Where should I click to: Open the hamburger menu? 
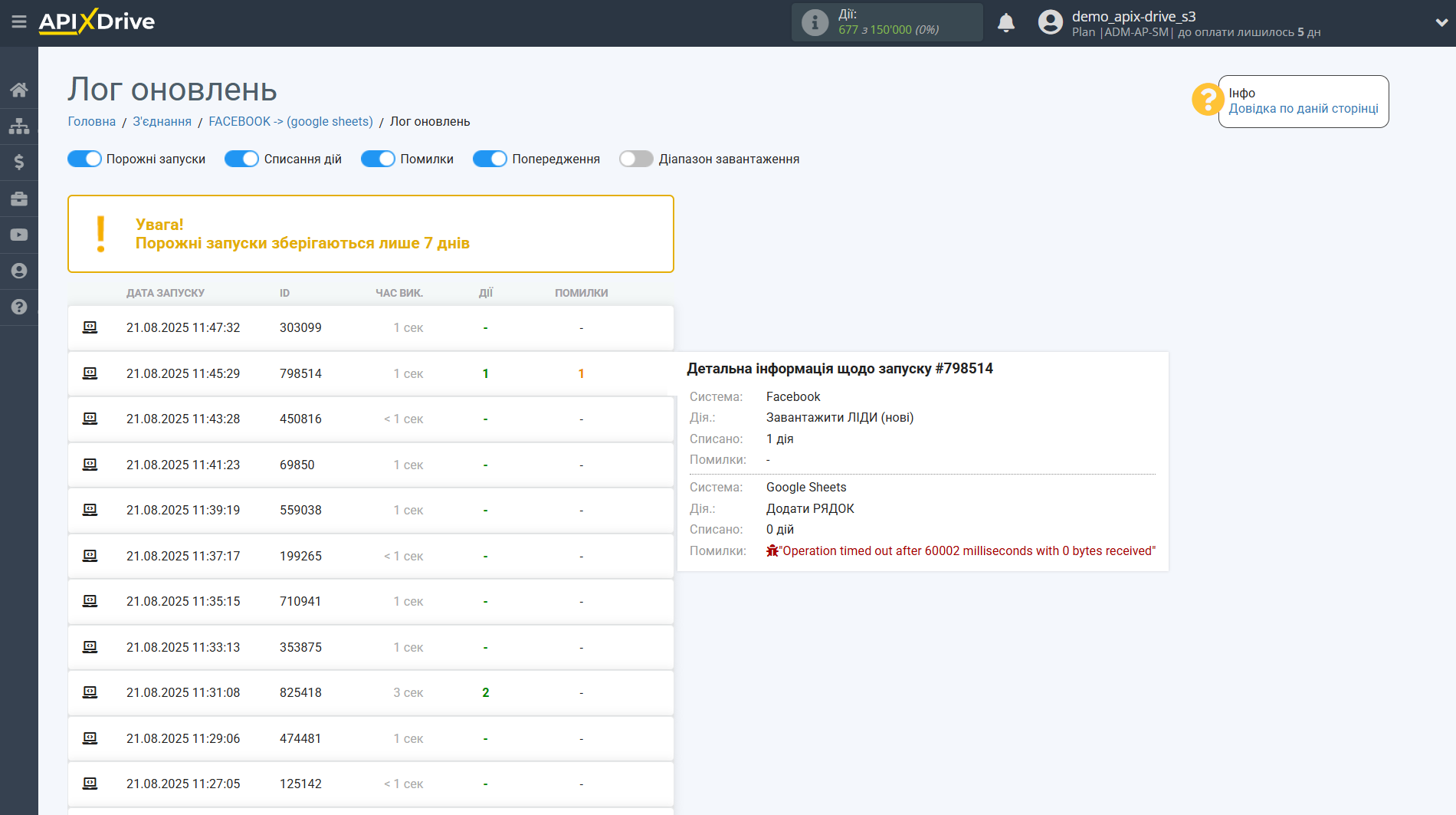[19, 22]
